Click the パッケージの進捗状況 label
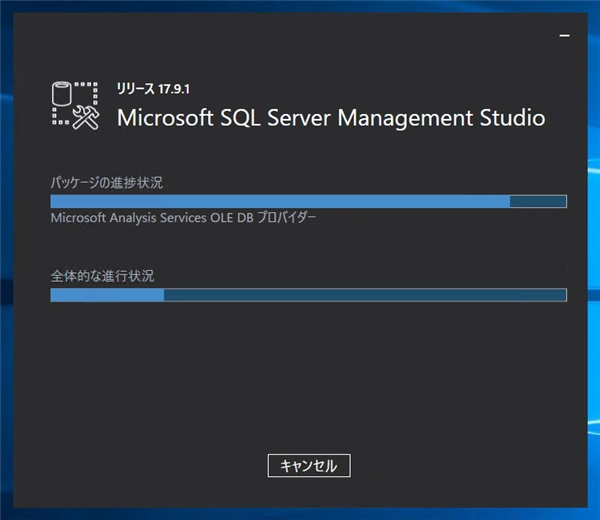Screen dimensions: 600x520 point(107,182)
